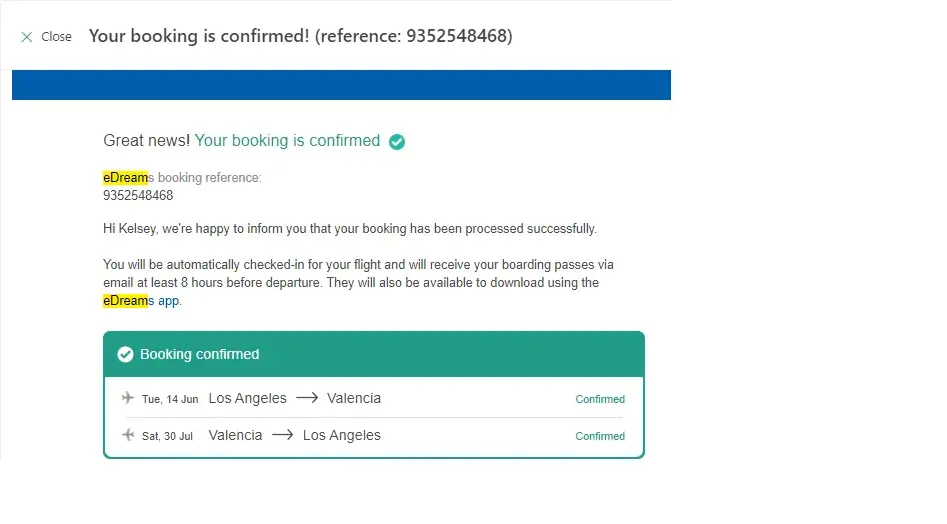Click the green 'Your booking is confirmed' text
The image size is (947, 524).
[287, 141]
